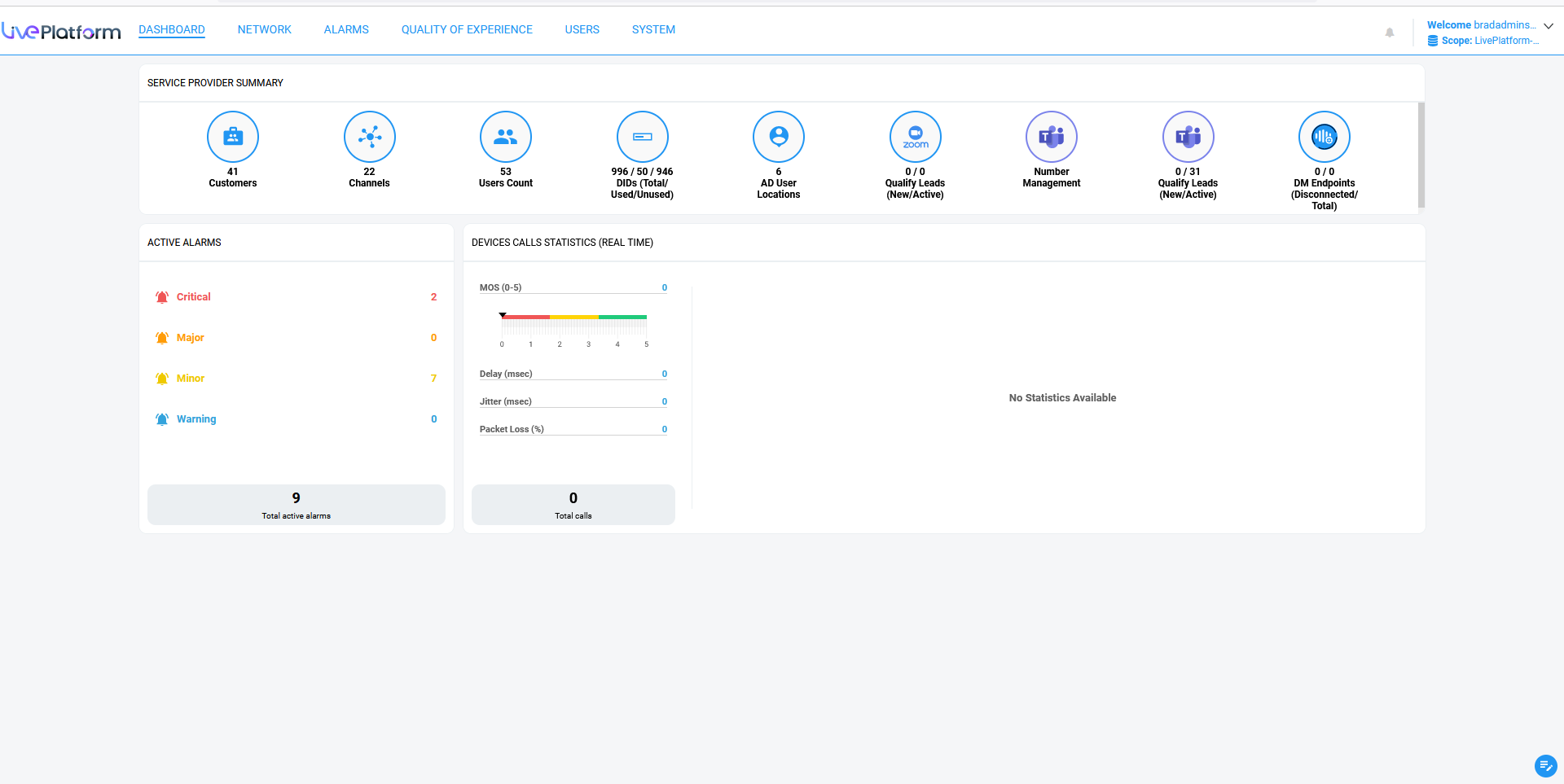Viewport: 1564px width, 784px height.
Task: Open the Zoom Qualify Leads icon
Action: pos(916,137)
